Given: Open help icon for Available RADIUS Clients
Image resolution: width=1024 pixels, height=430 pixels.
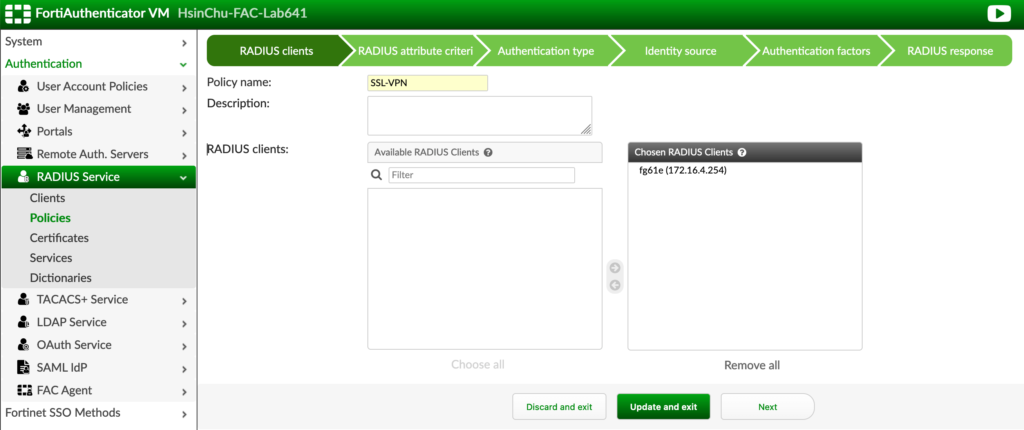Looking at the screenshot, I should (488, 152).
